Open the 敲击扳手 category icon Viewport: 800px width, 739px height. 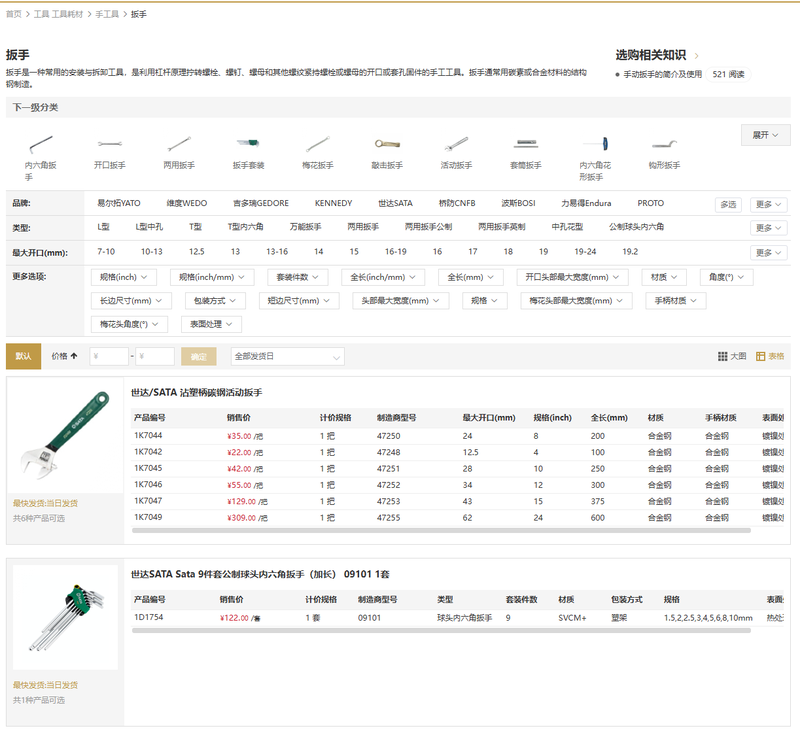pos(387,144)
